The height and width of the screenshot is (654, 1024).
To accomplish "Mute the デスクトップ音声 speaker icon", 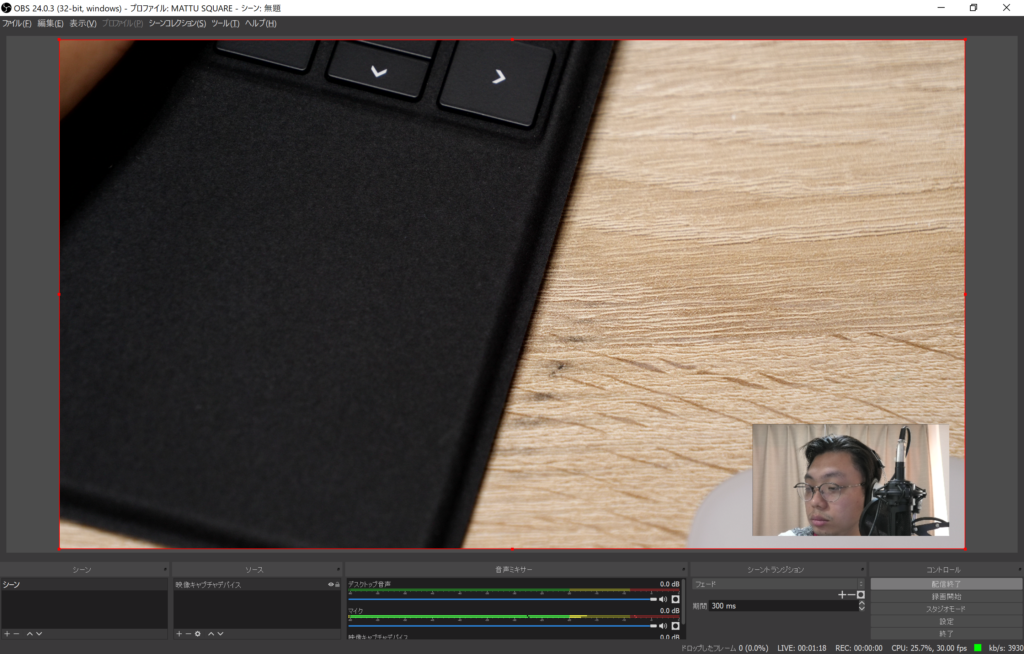I will coord(663,599).
